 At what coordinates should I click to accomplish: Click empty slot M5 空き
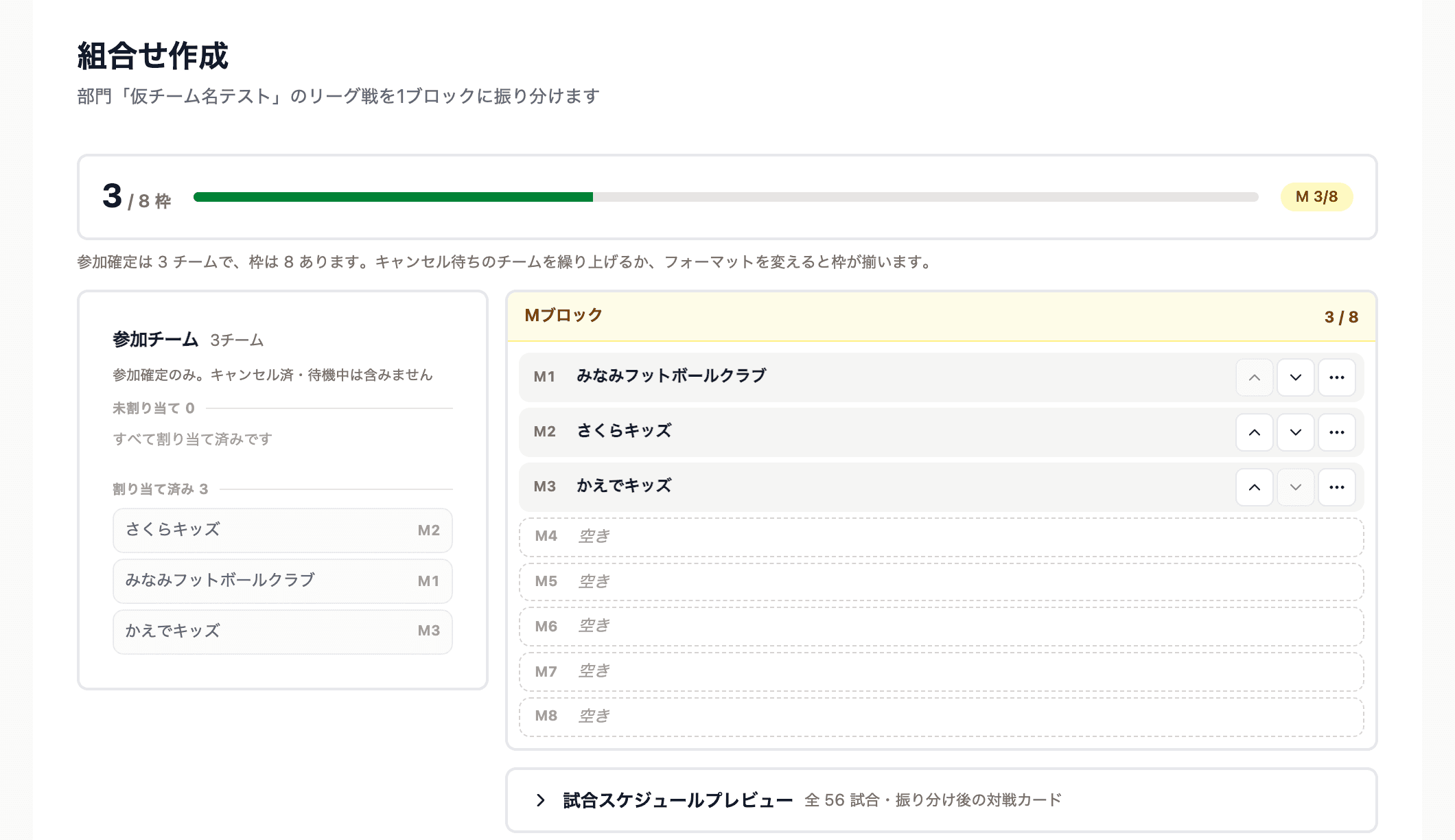[941, 582]
